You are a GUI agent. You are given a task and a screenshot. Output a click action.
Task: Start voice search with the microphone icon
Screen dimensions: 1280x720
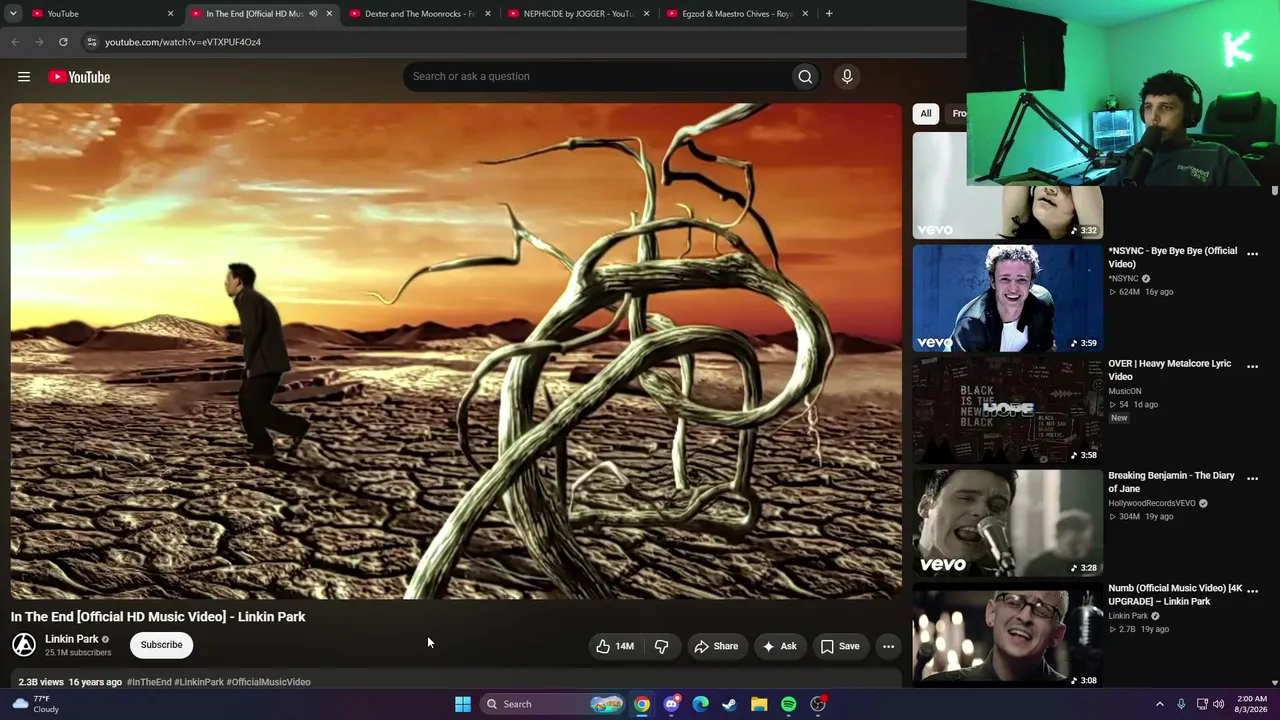pos(847,76)
